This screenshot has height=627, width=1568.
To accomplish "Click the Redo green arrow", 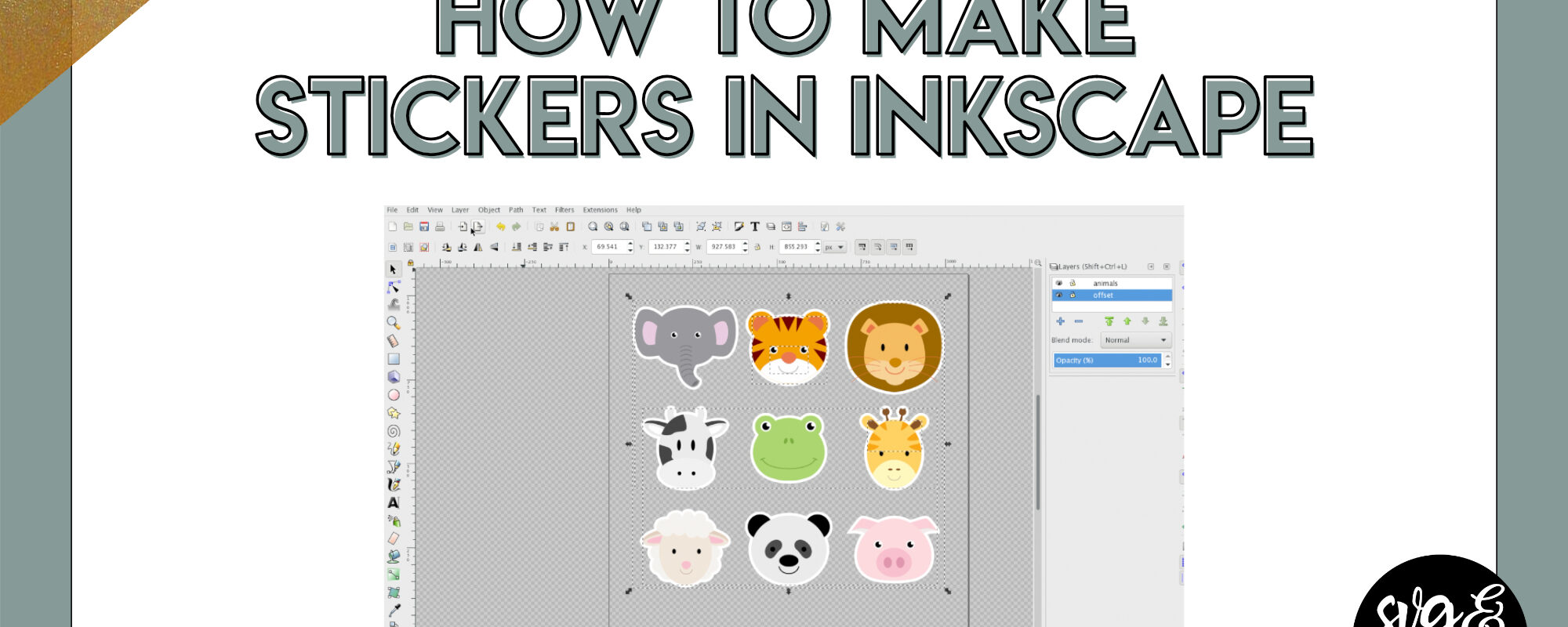I will pyautogui.click(x=516, y=227).
